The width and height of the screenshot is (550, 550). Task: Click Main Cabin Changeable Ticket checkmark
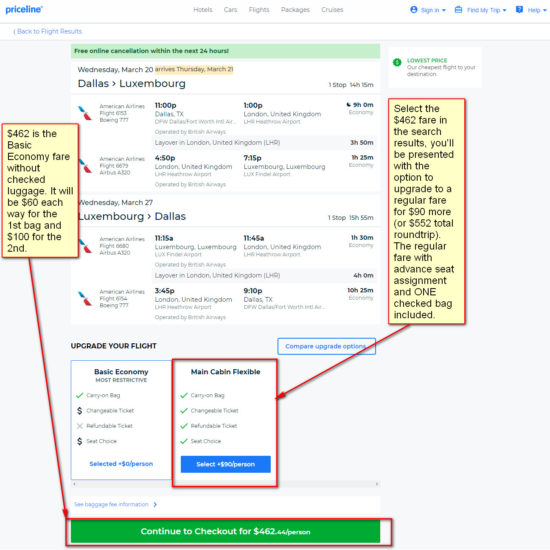click(x=184, y=410)
